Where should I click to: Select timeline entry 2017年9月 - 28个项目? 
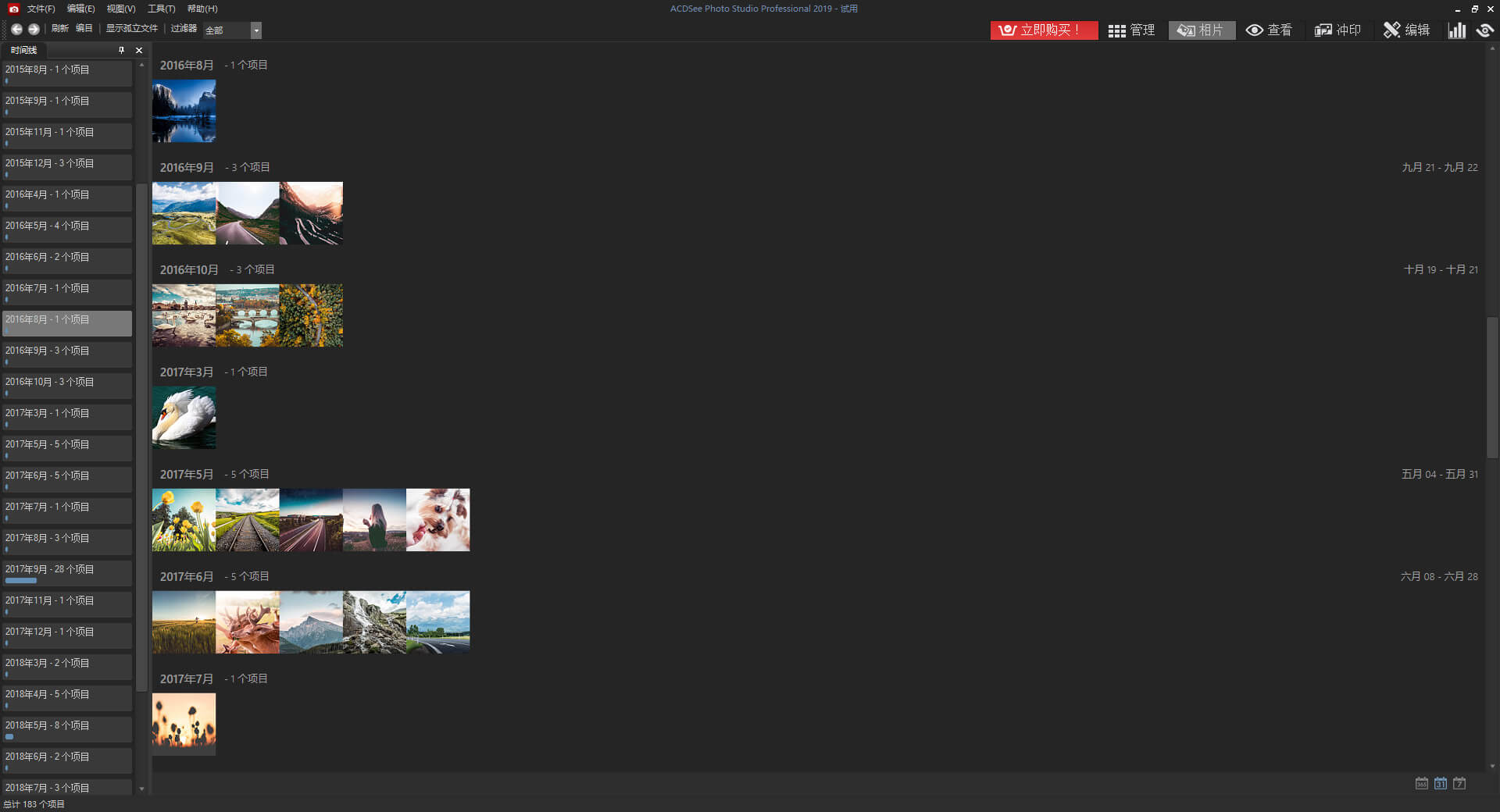click(67, 573)
